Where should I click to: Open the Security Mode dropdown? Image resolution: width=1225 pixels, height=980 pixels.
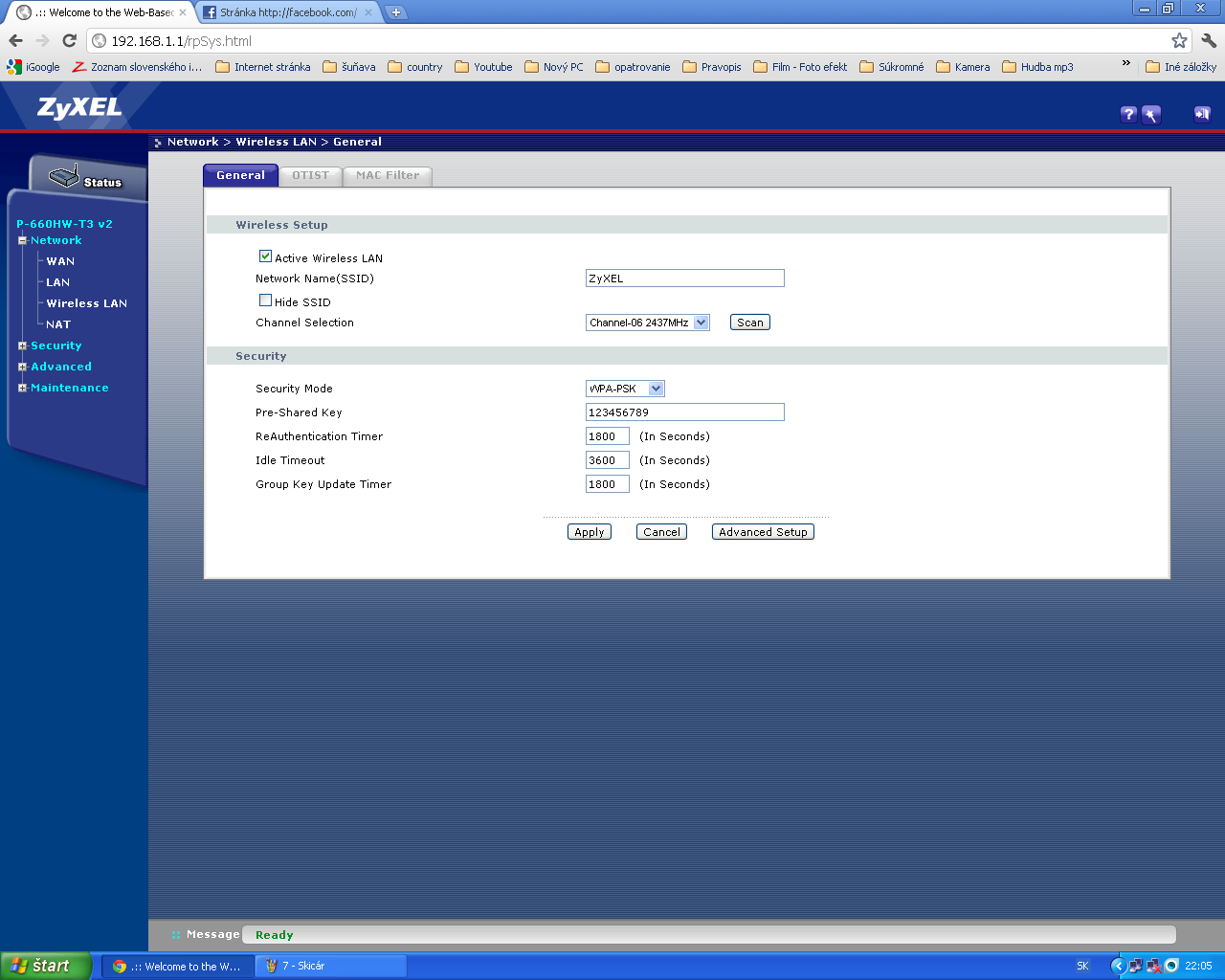pyautogui.click(x=625, y=389)
